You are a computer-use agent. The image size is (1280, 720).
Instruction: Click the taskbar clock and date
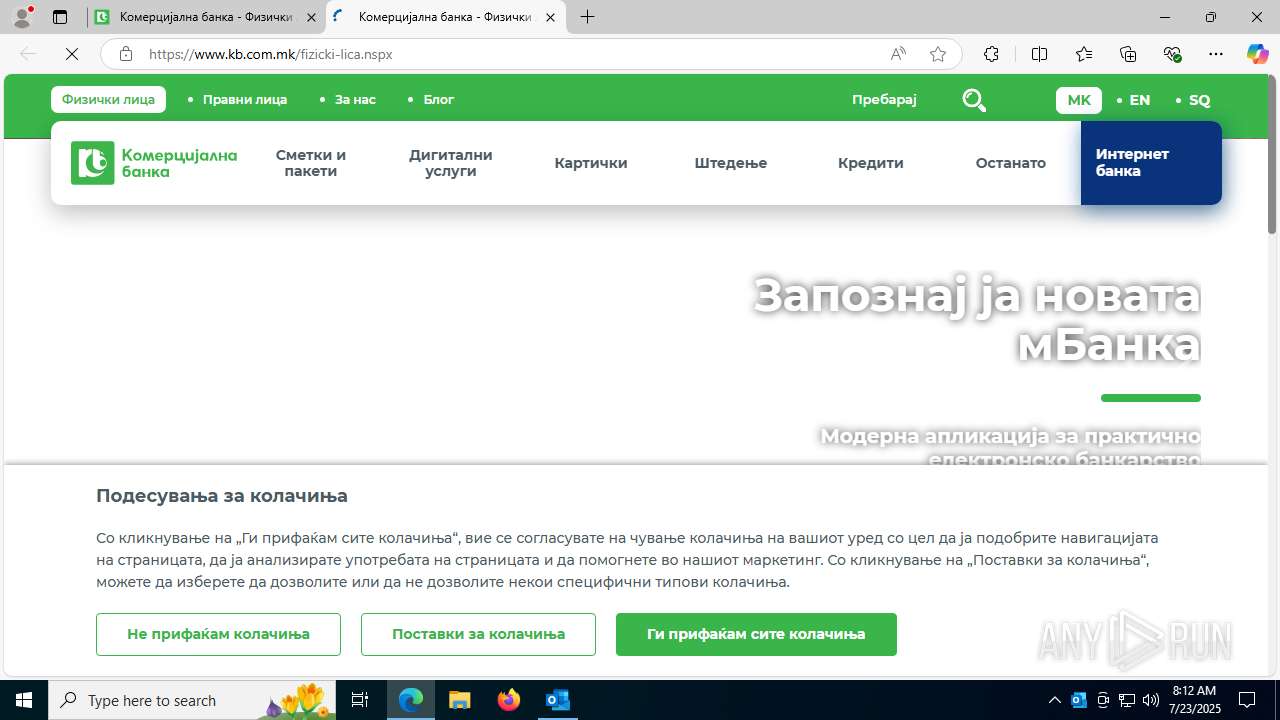coord(1196,700)
